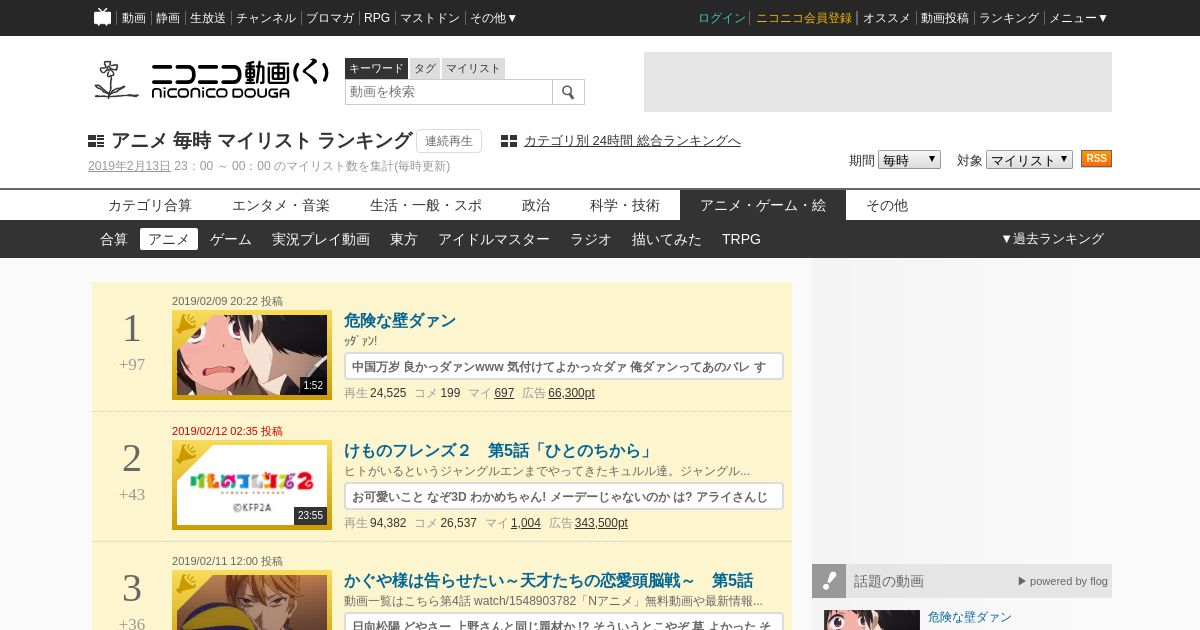
Task: Select TRPG subcategory
Action: 741,239
